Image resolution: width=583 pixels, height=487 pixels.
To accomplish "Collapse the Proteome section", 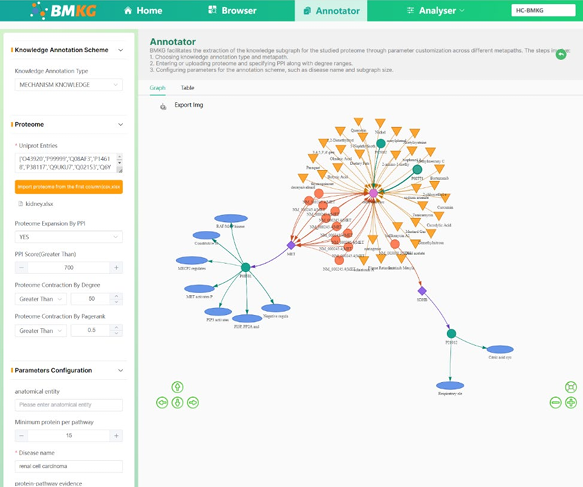I will 120,125.
